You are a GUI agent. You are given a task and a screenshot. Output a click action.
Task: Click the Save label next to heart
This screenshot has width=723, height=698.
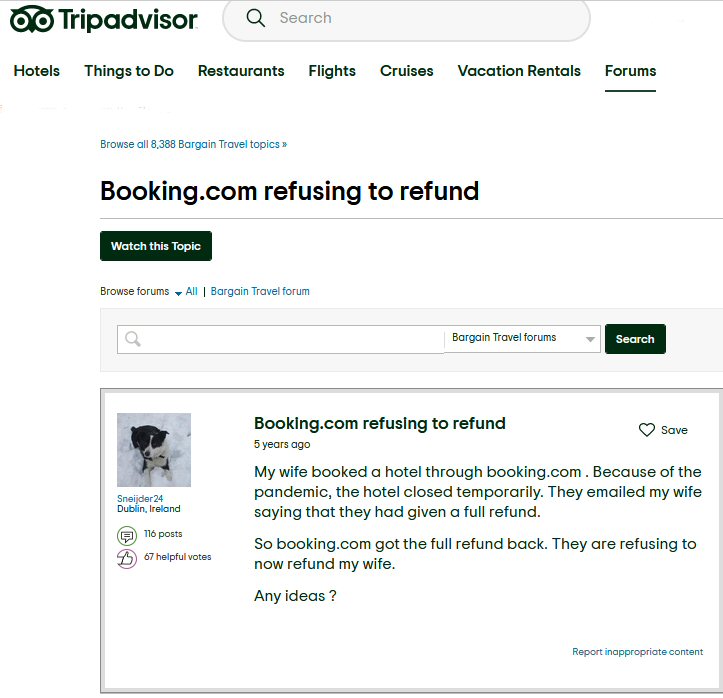674,430
